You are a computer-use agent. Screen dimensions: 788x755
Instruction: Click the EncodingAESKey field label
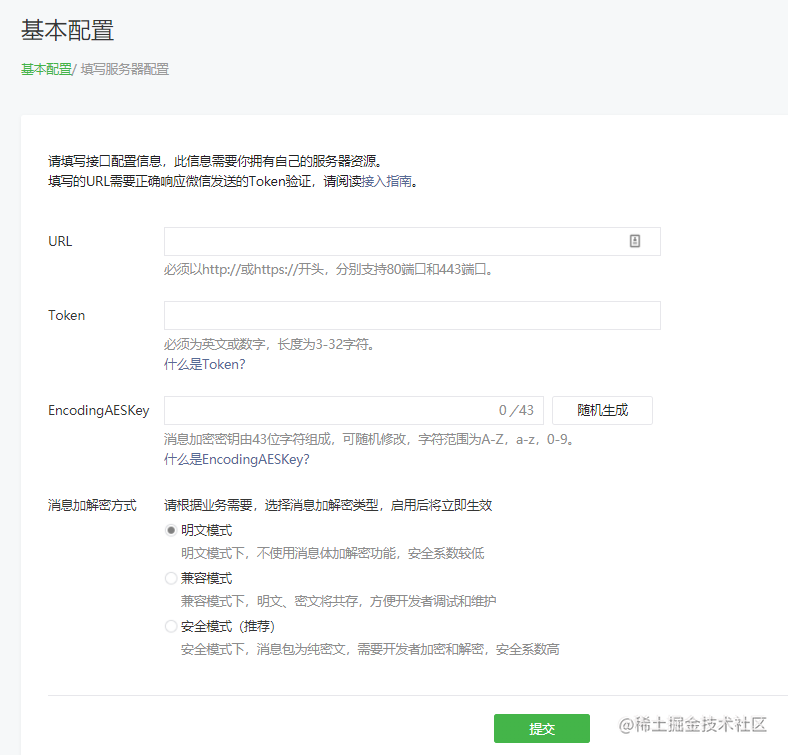(x=98, y=411)
